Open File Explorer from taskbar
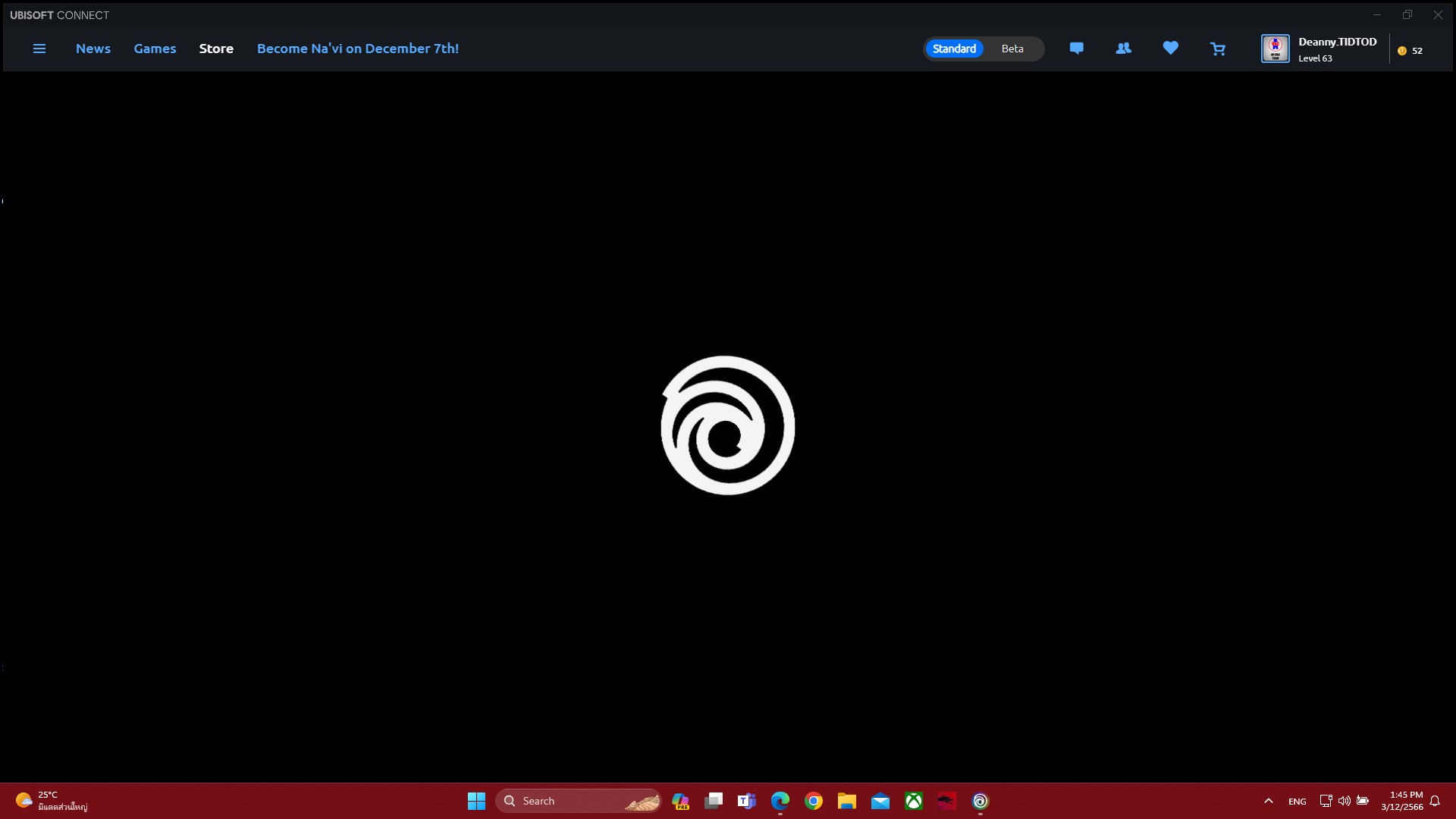 coord(847,801)
